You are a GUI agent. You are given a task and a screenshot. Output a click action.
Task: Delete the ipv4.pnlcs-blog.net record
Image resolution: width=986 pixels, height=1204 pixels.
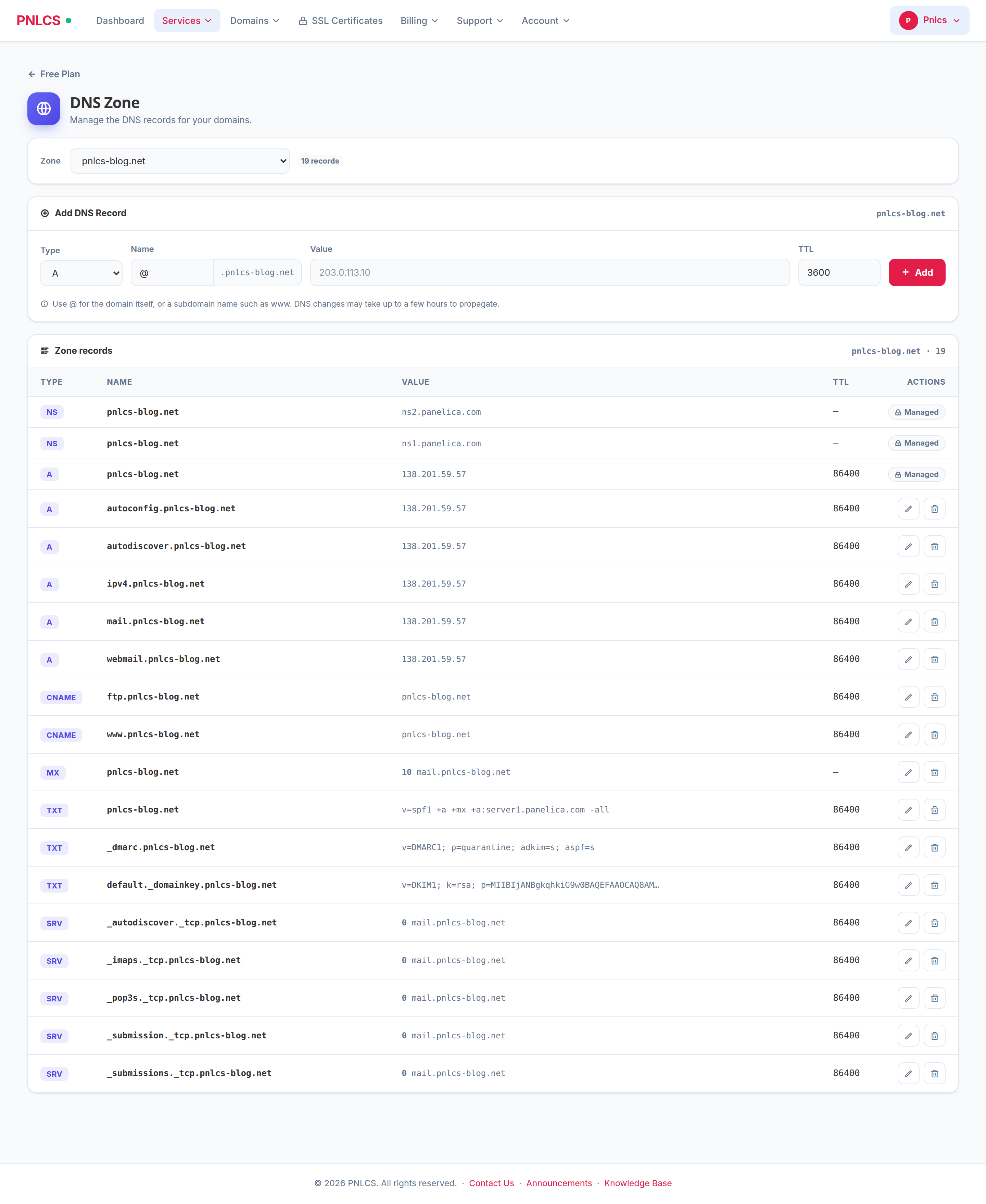click(x=934, y=584)
